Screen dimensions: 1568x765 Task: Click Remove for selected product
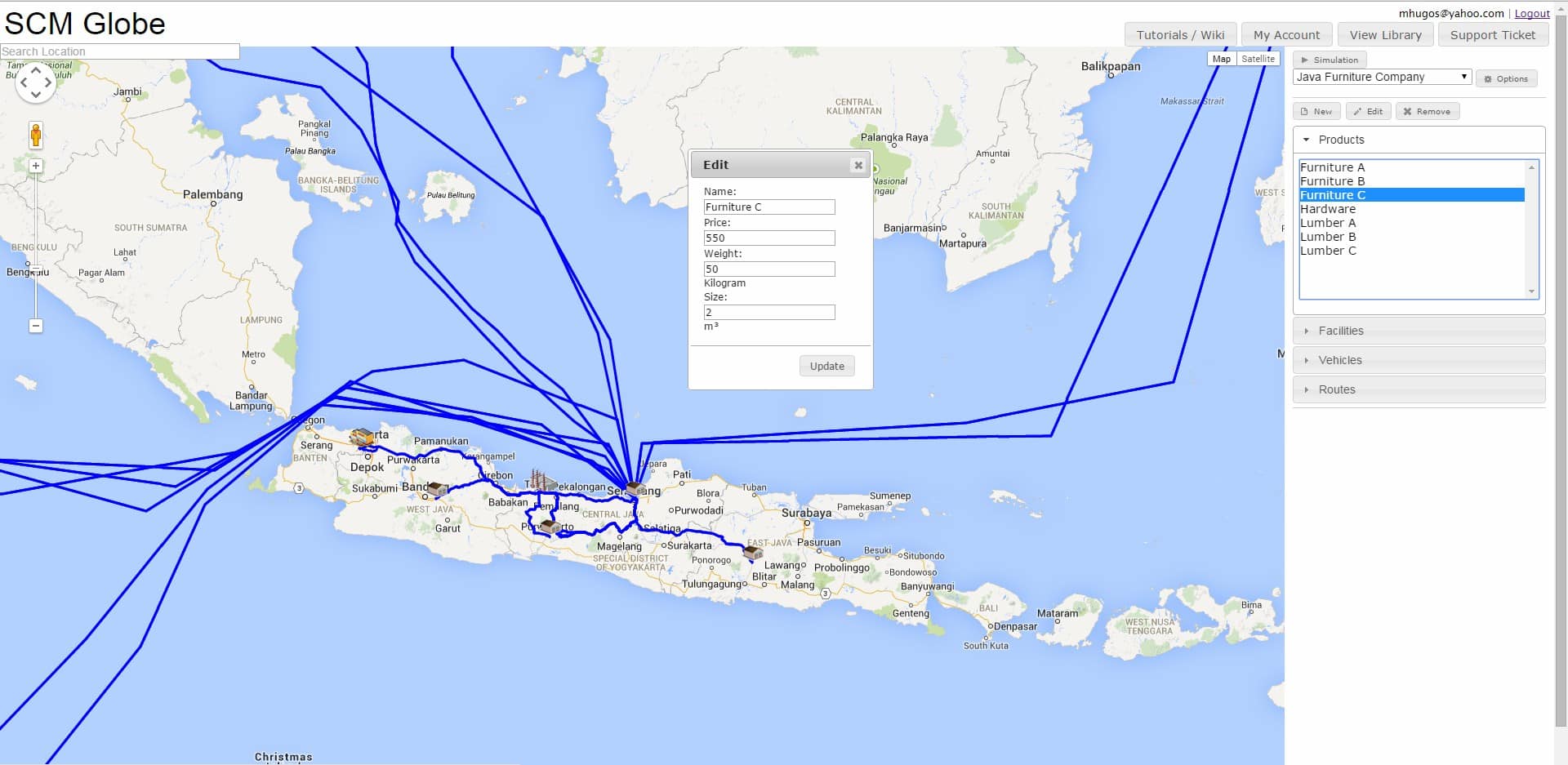coord(1428,112)
